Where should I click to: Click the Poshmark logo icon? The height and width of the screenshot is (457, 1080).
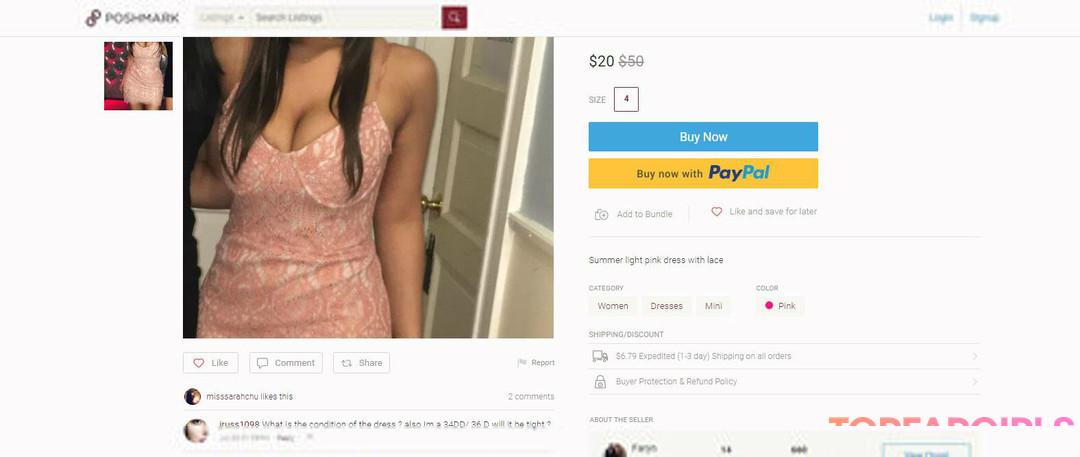(x=93, y=18)
